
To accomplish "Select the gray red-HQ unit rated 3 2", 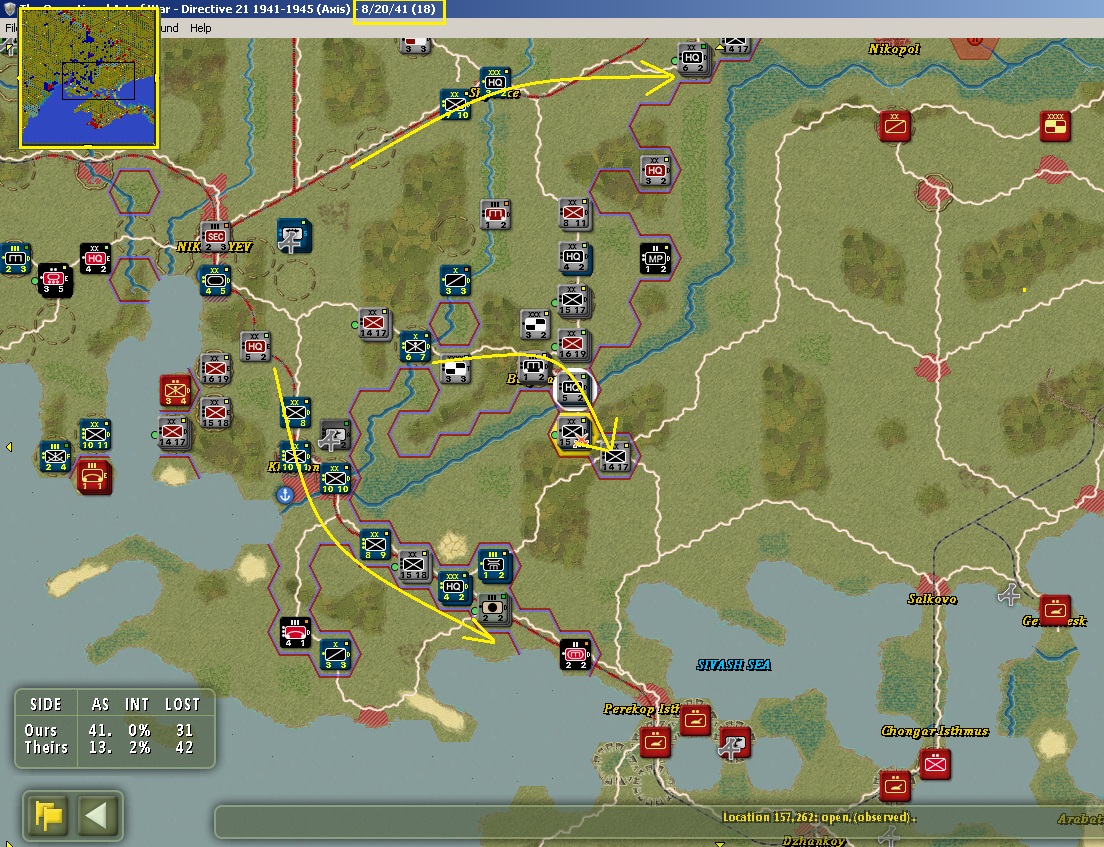I will pyautogui.click(x=656, y=170).
